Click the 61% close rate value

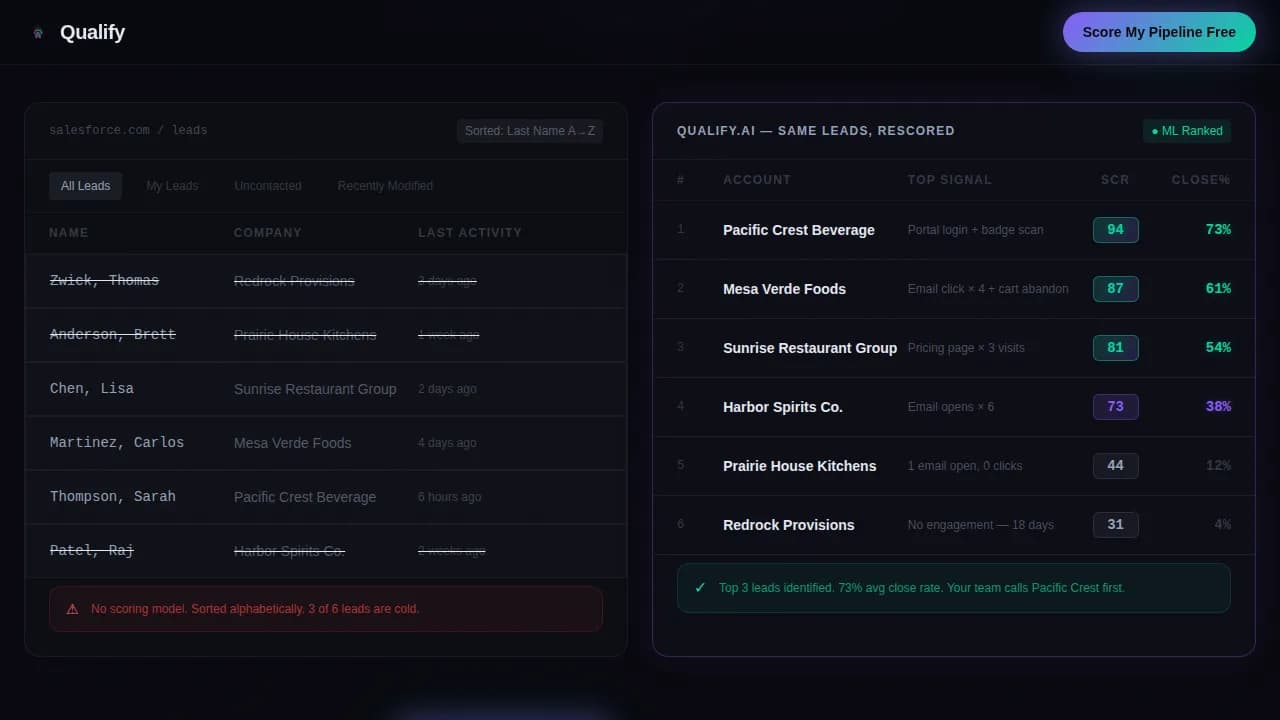coord(1218,289)
